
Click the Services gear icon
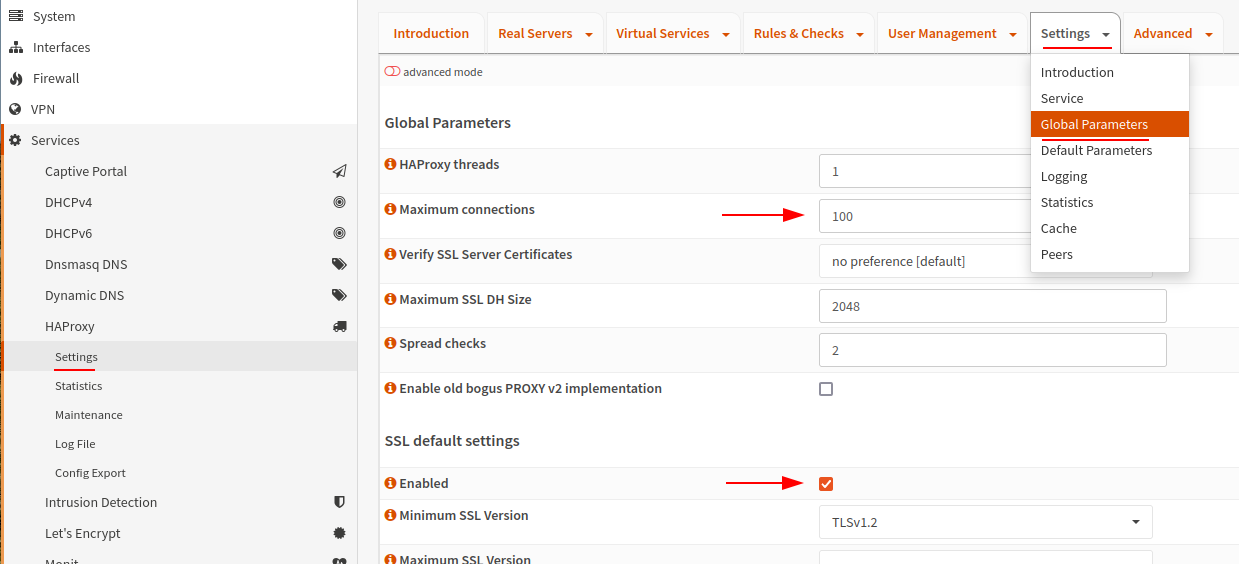click(x=15, y=140)
